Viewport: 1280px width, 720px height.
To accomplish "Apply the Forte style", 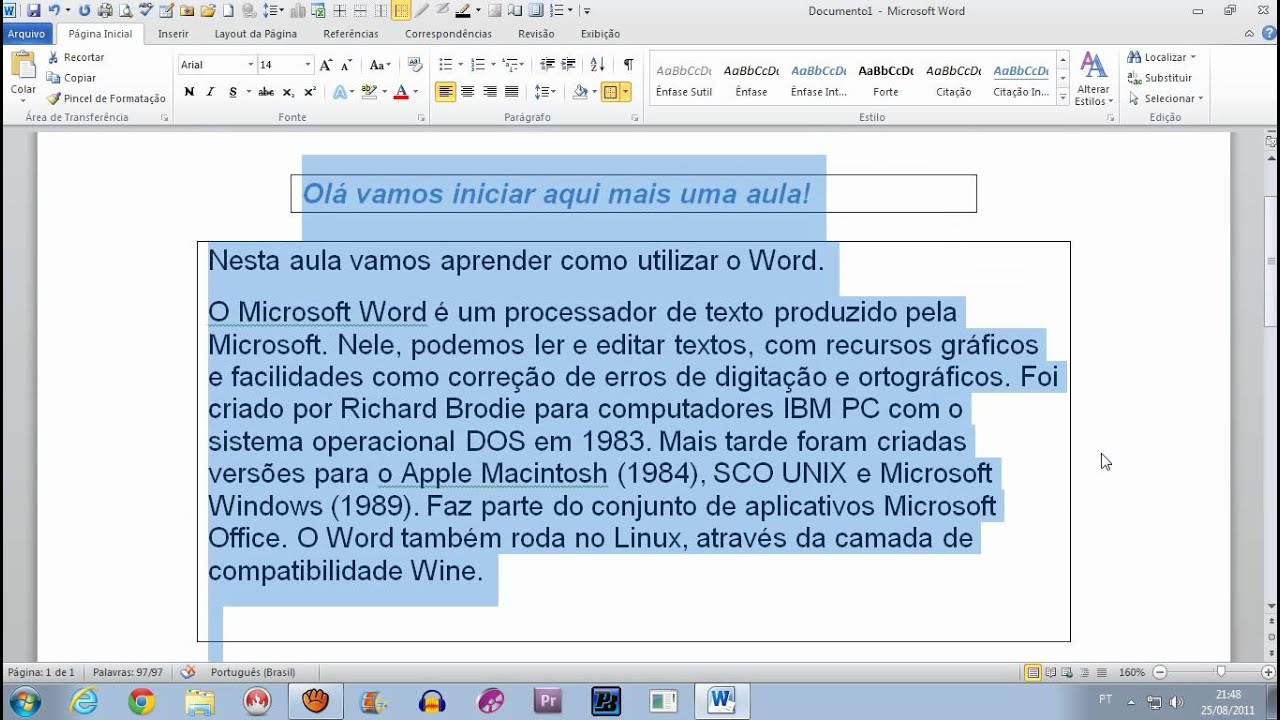I will (886, 80).
